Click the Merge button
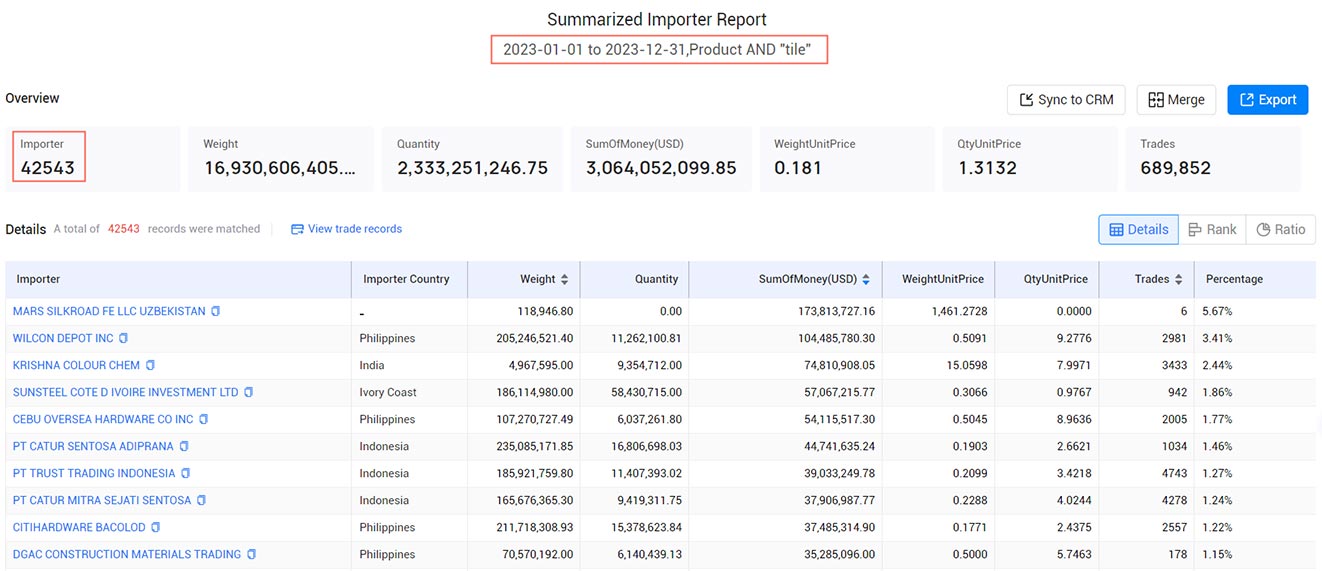 (x=1176, y=100)
